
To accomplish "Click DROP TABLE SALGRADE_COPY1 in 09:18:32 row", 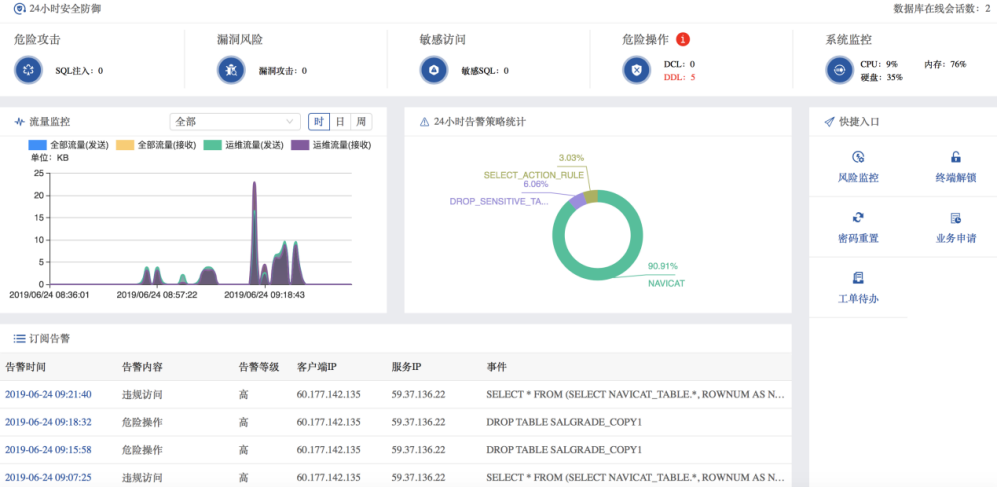I will (564, 422).
